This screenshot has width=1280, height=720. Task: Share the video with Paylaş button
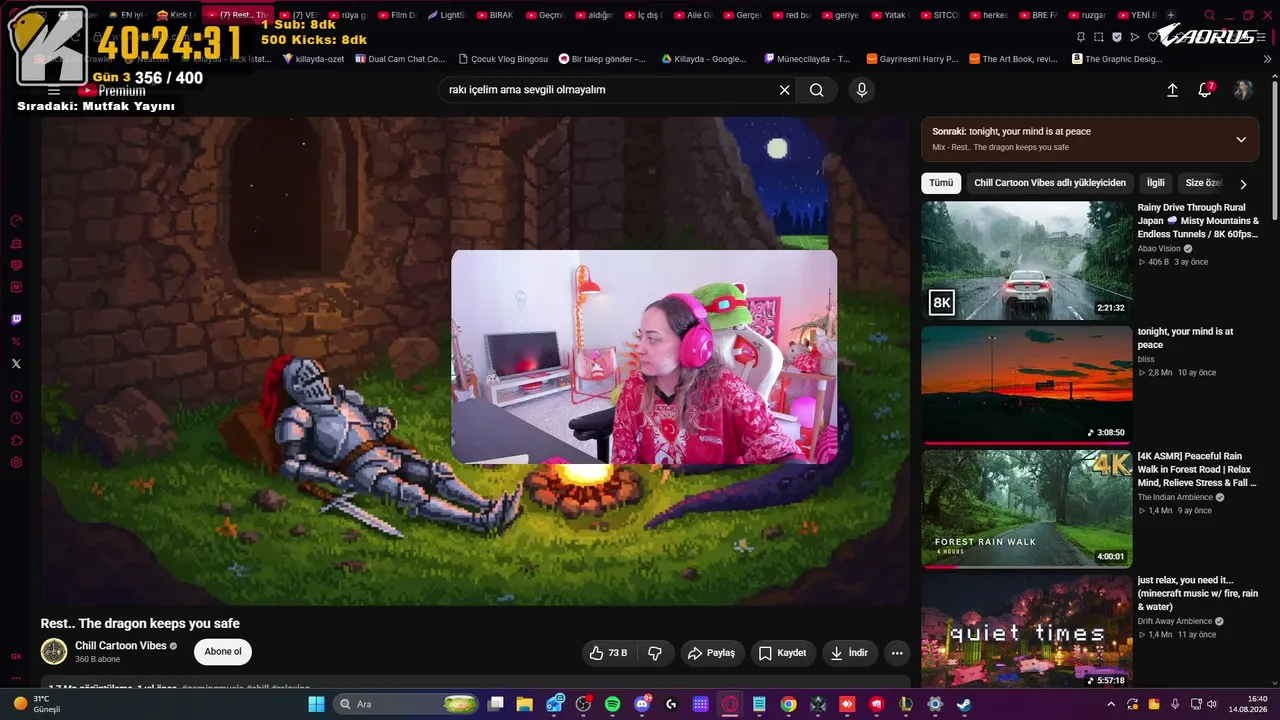click(712, 653)
